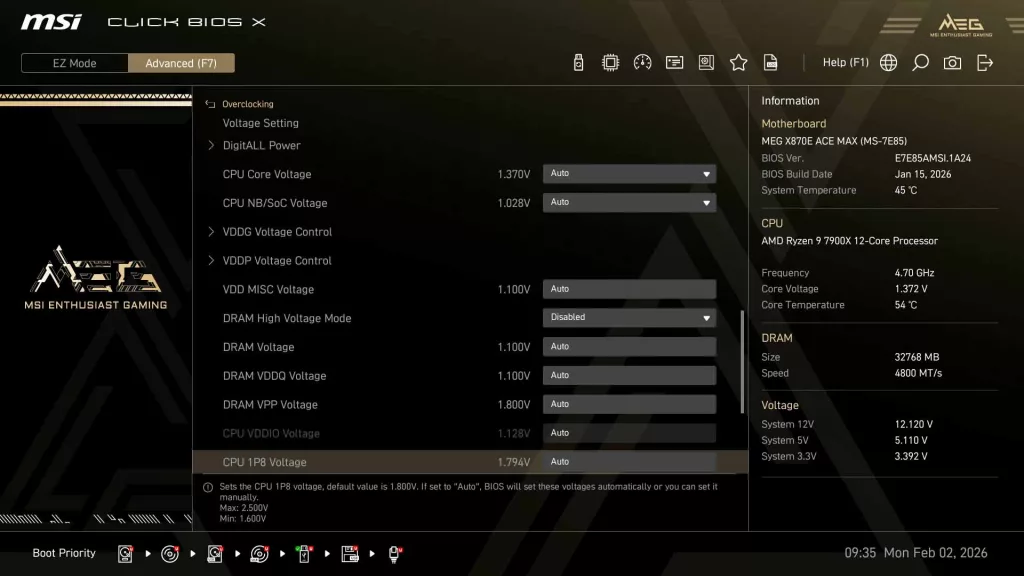Open Help with the Help (F1) button
This screenshot has width=1024, height=576.
[x=845, y=62]
